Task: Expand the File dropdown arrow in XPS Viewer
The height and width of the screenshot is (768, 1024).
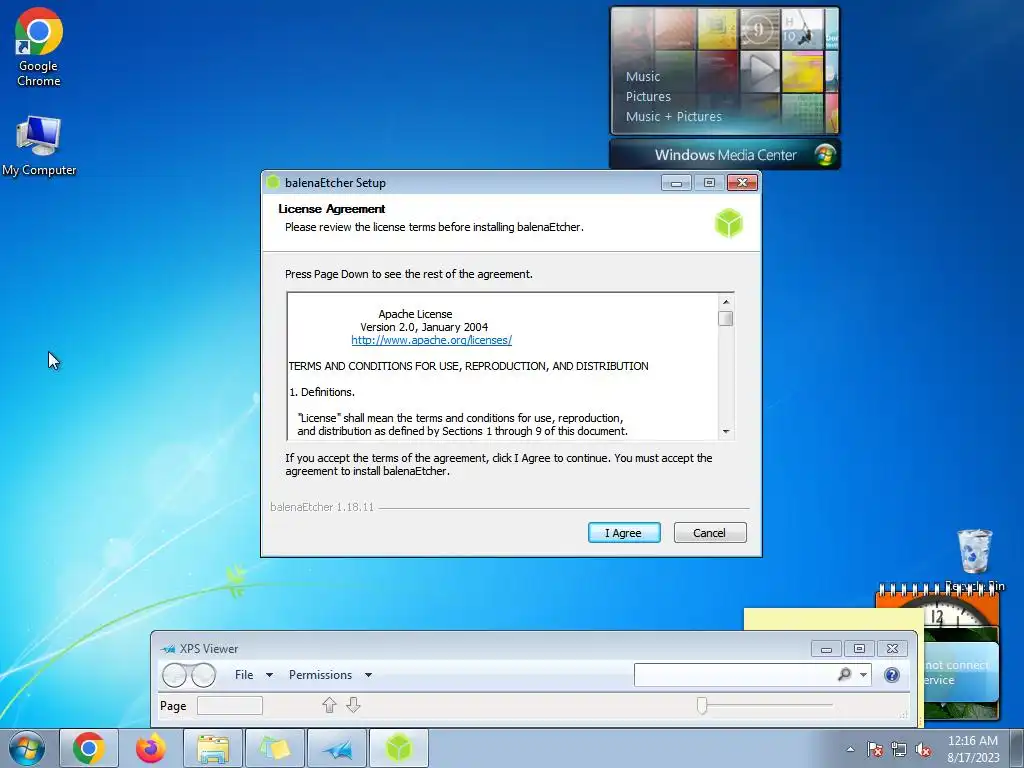Action: (269, 675)
